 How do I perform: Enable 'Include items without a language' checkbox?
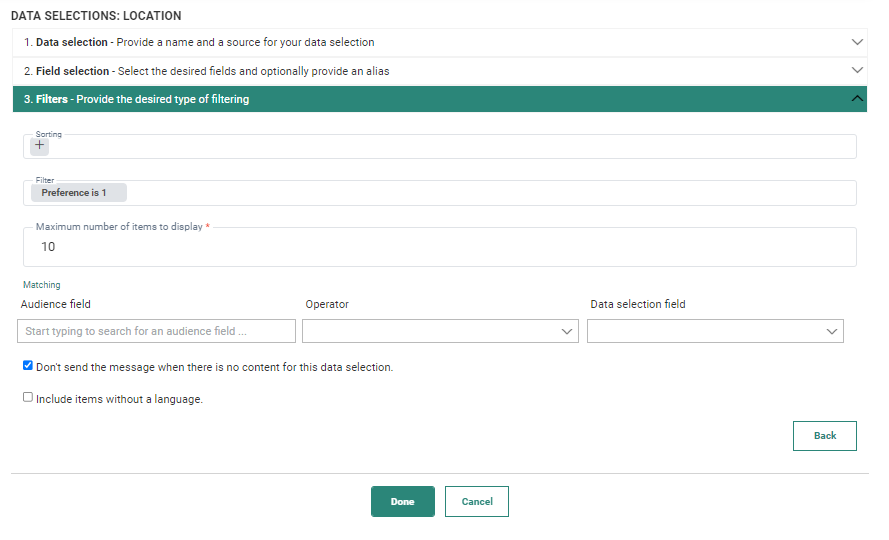coord(28,397)
